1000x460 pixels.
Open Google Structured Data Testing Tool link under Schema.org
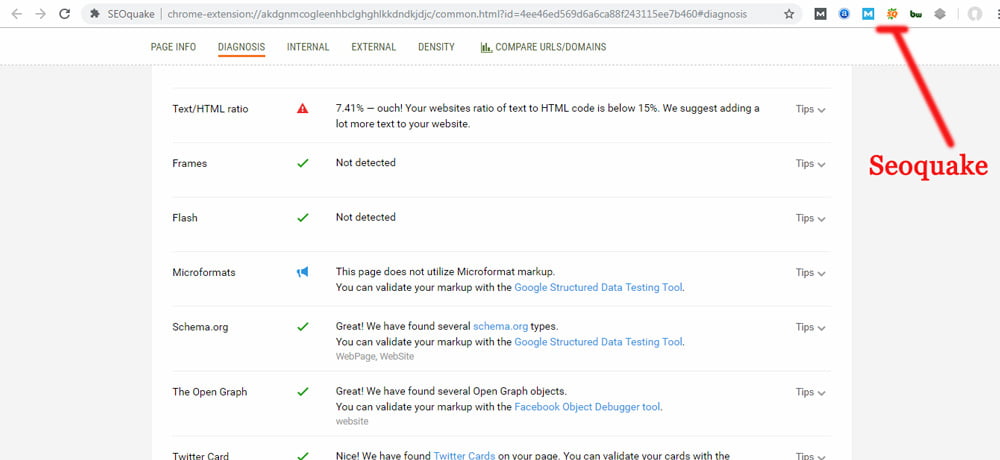point(598,342)
